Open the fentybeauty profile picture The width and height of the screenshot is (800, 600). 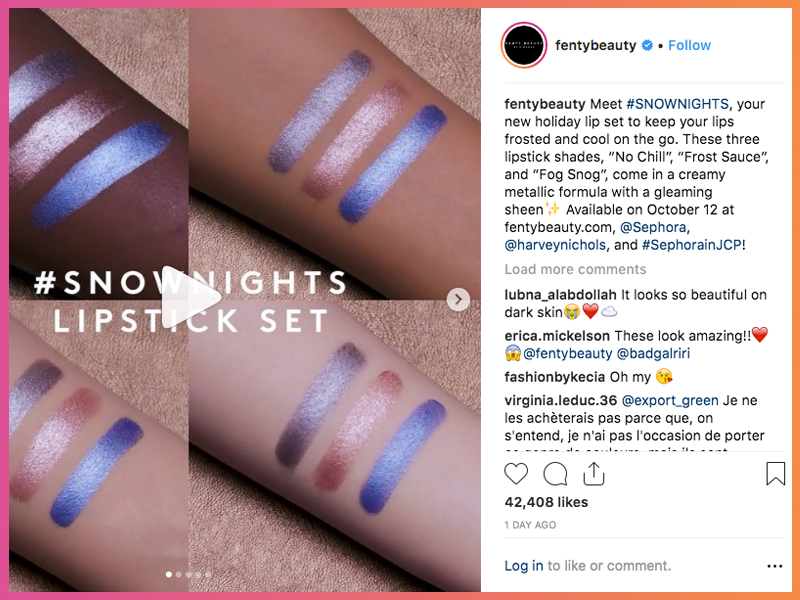tap(524, 45)
